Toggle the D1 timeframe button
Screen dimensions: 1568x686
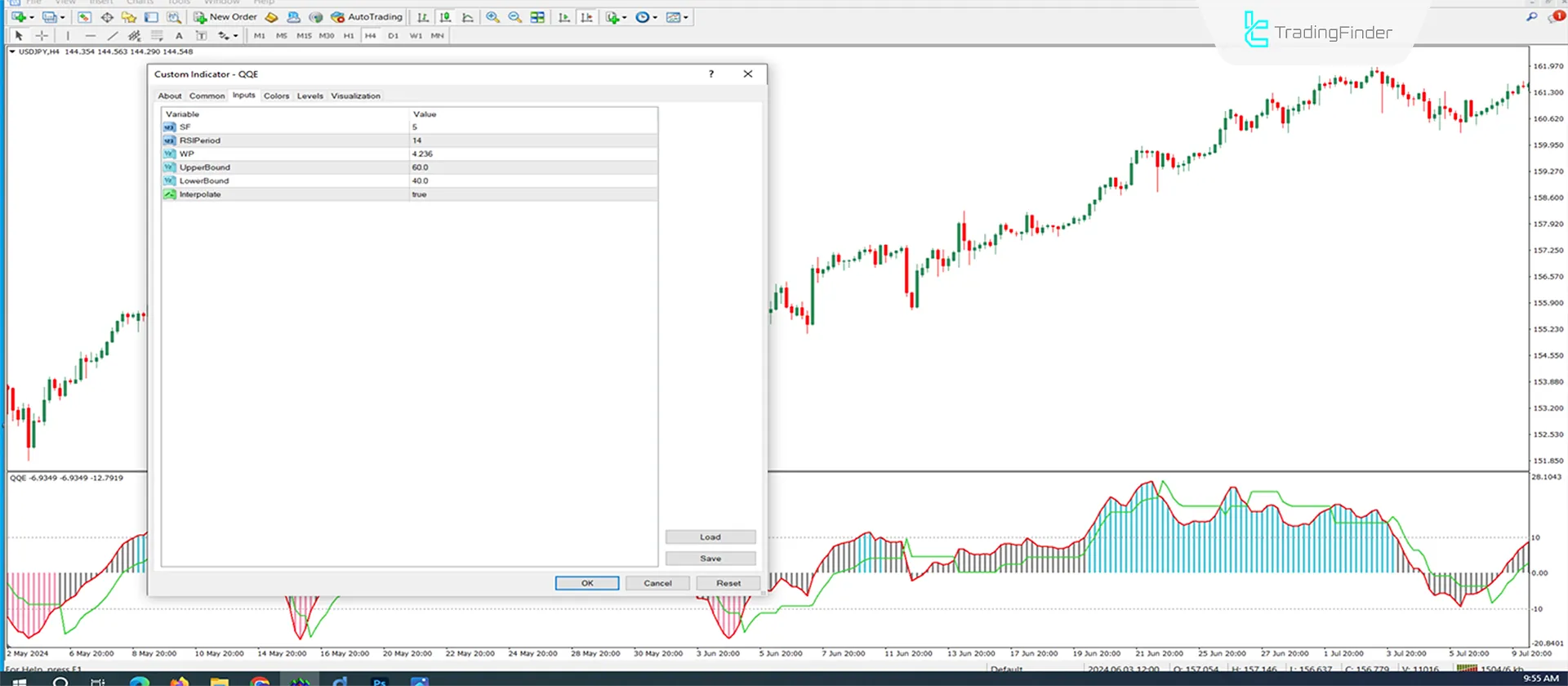(393, 36)
